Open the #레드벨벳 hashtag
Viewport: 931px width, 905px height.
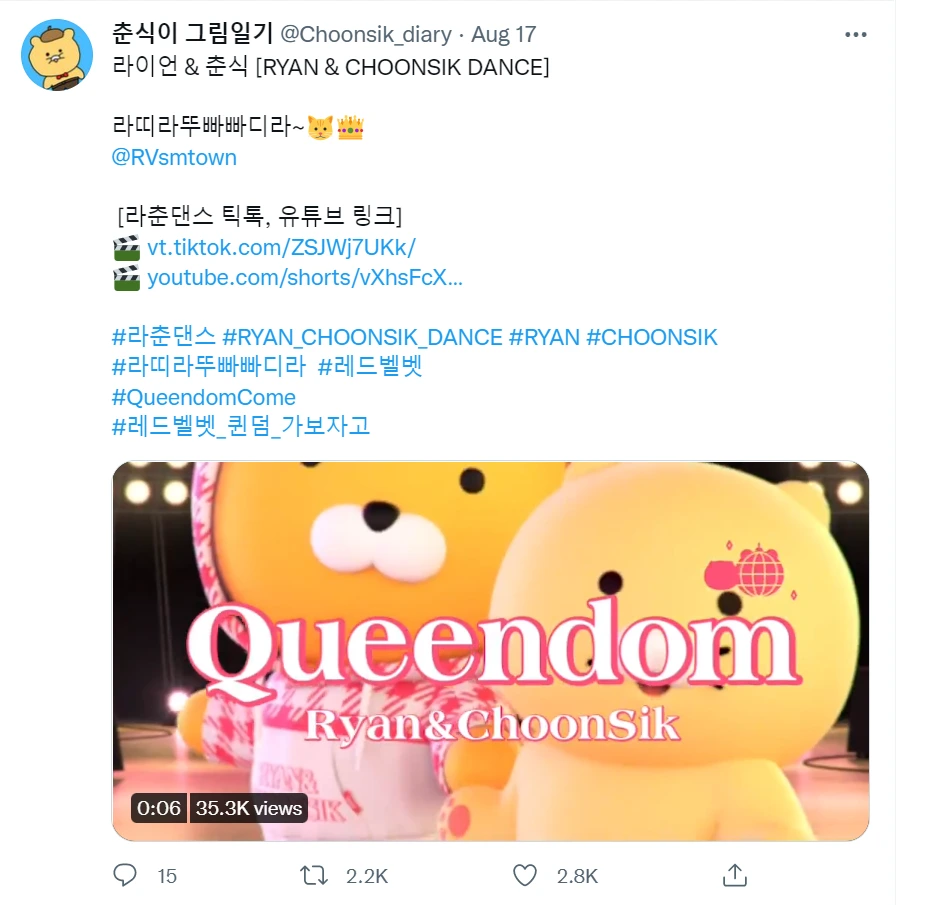370,366
